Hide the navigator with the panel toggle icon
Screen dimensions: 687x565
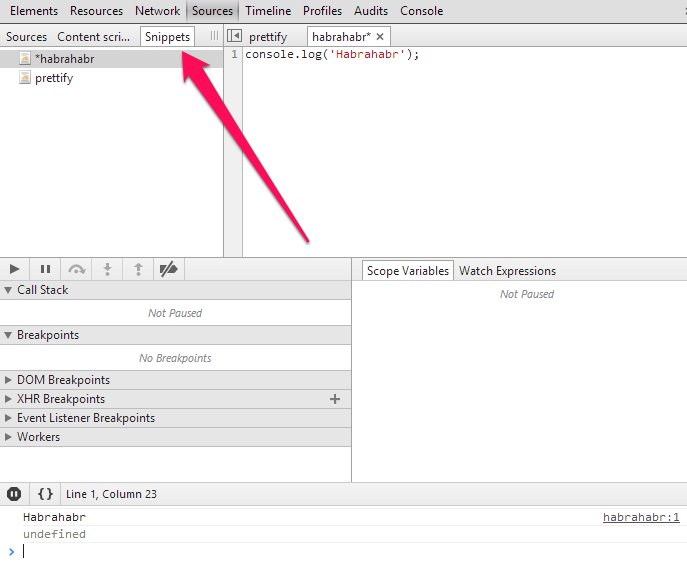234,36
